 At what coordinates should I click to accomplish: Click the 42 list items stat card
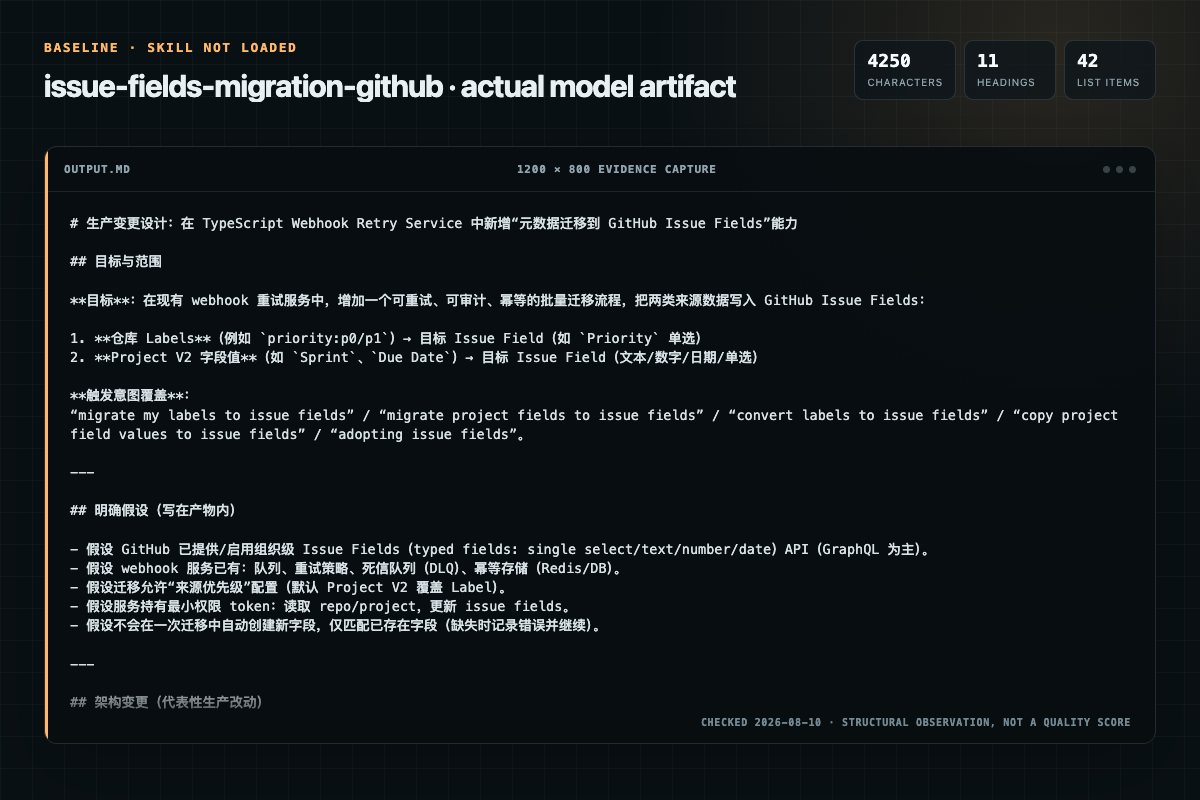coord(1110,70)
